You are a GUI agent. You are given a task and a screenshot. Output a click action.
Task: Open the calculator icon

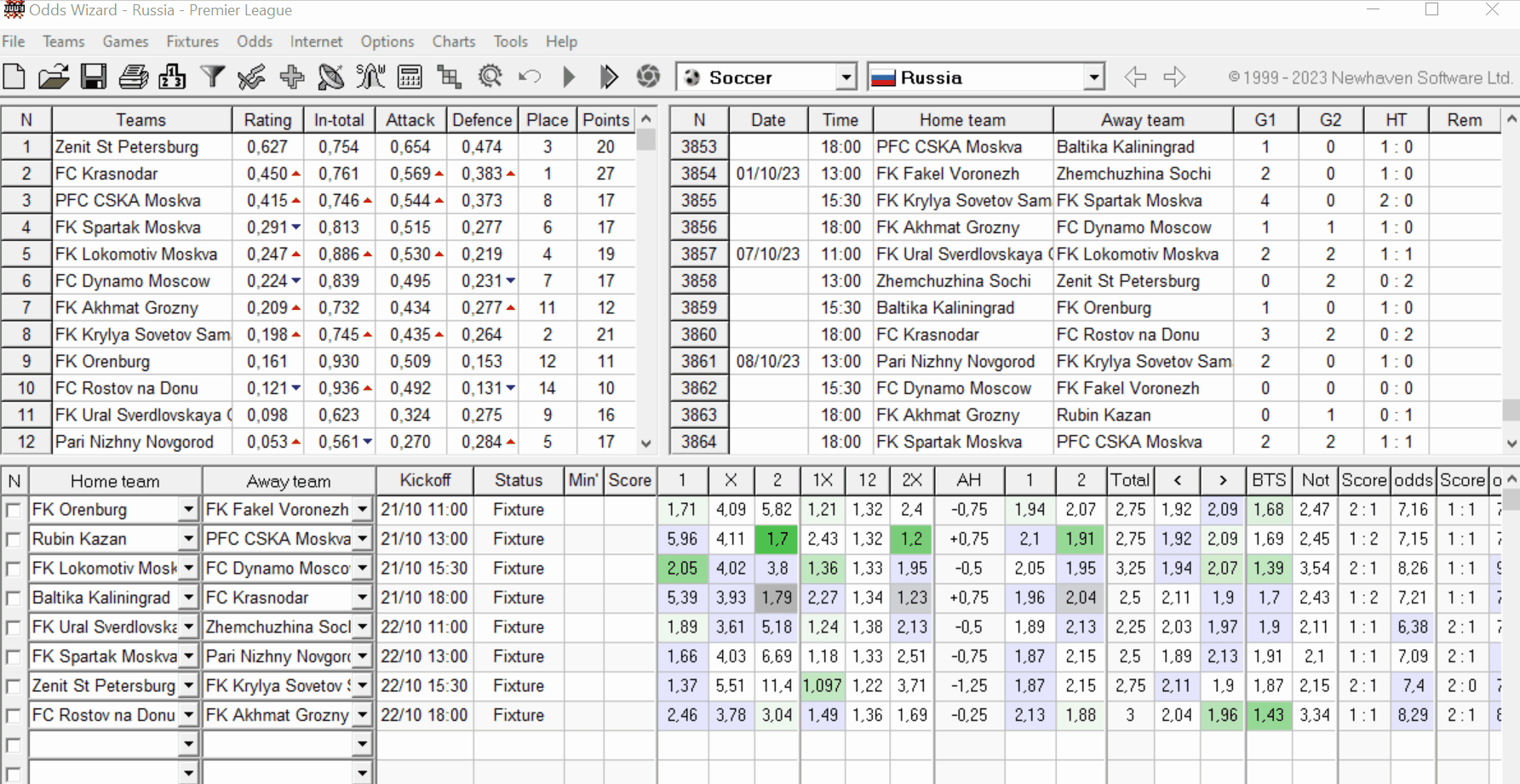(x=410, y=77)
